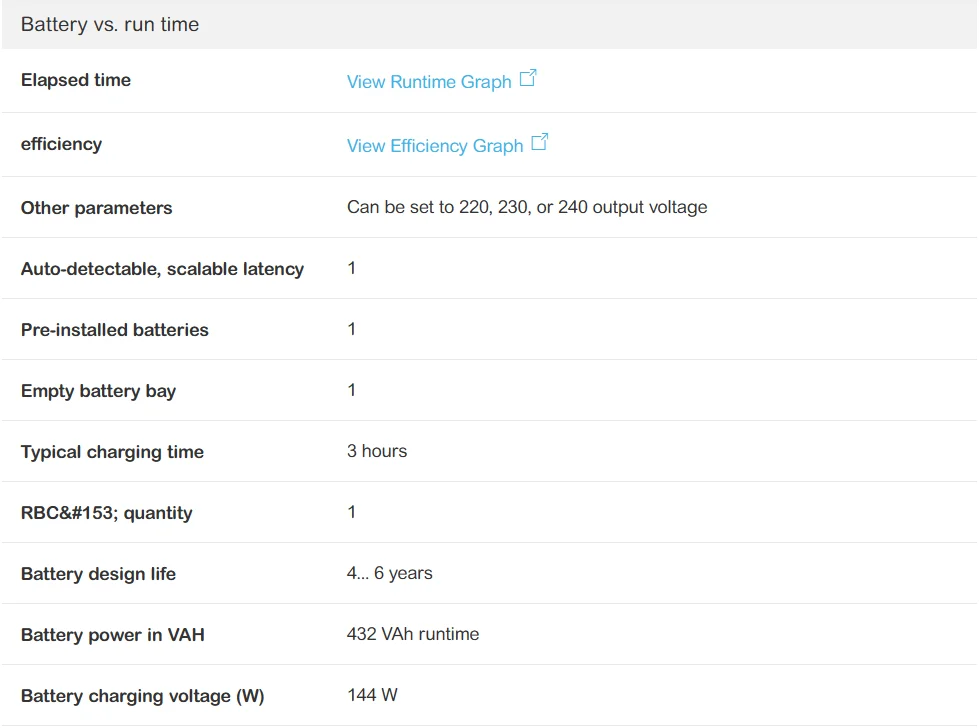The width and height of the screenshot is (979, 728).
Task: Open the View Efficiency Graph link
Action: pyautogui.click(x=435, y=146)
